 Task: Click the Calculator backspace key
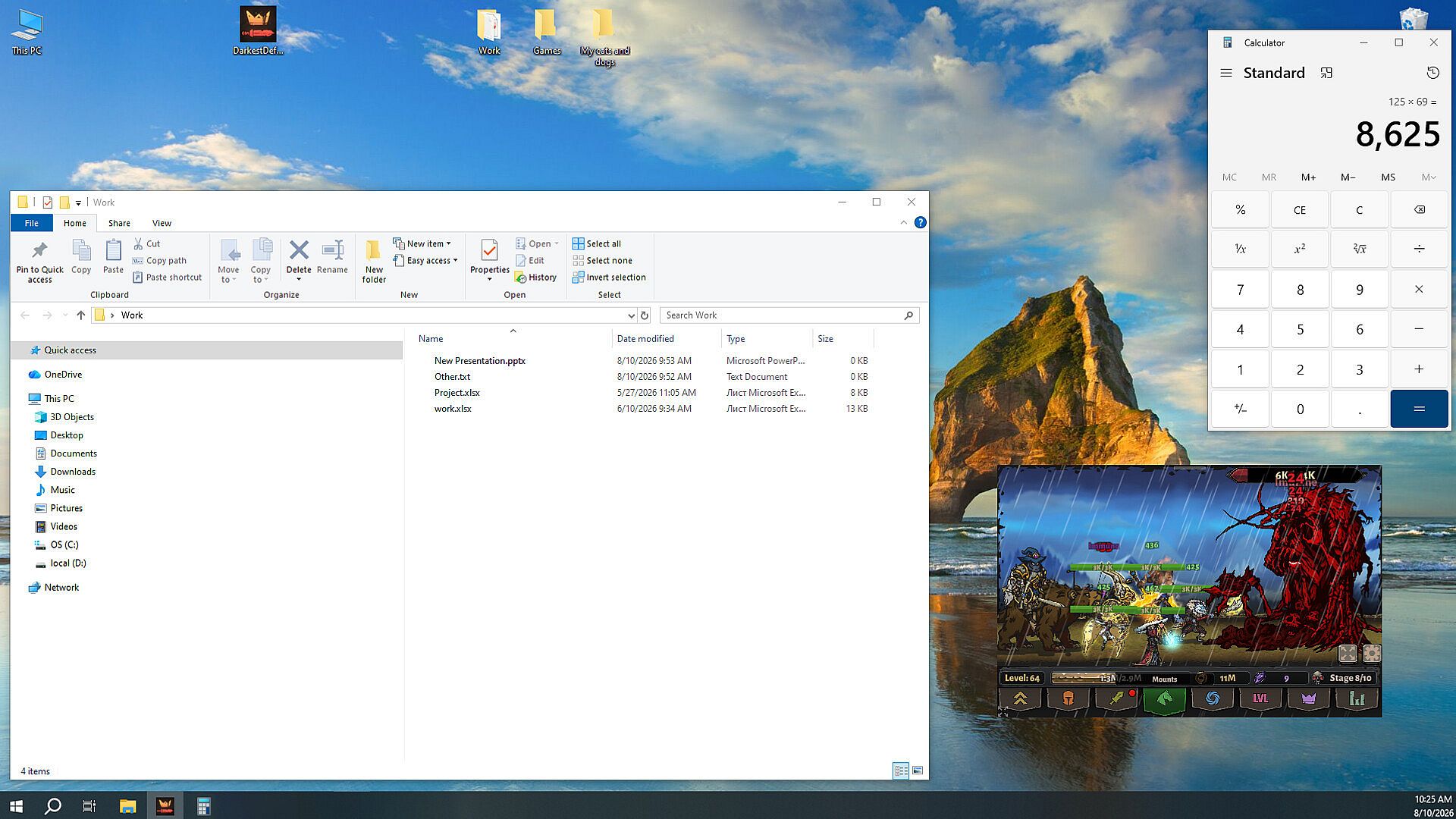pyautogui.click(x=1419, y=209)
